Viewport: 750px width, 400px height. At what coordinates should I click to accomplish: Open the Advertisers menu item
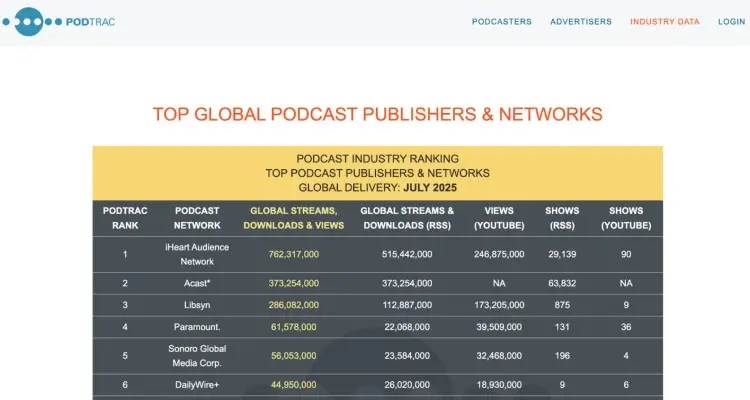pos(581,22)
